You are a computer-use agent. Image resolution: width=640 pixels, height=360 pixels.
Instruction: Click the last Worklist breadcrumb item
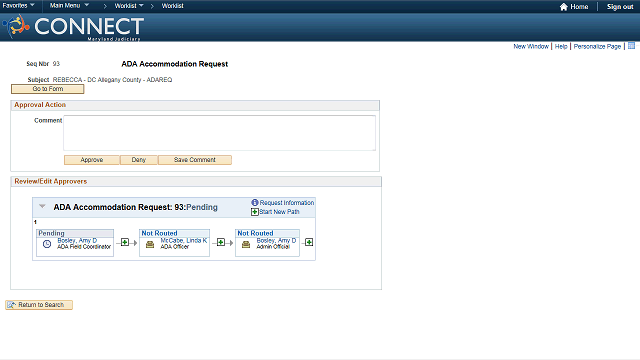pyautogui.click(x=172, y=6)
